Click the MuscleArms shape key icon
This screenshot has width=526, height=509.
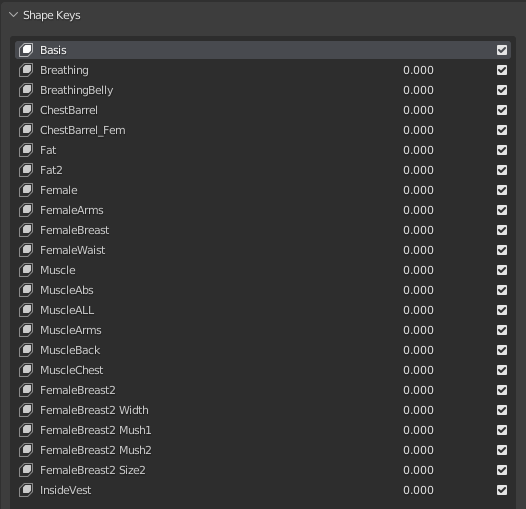tap(26, 330)
